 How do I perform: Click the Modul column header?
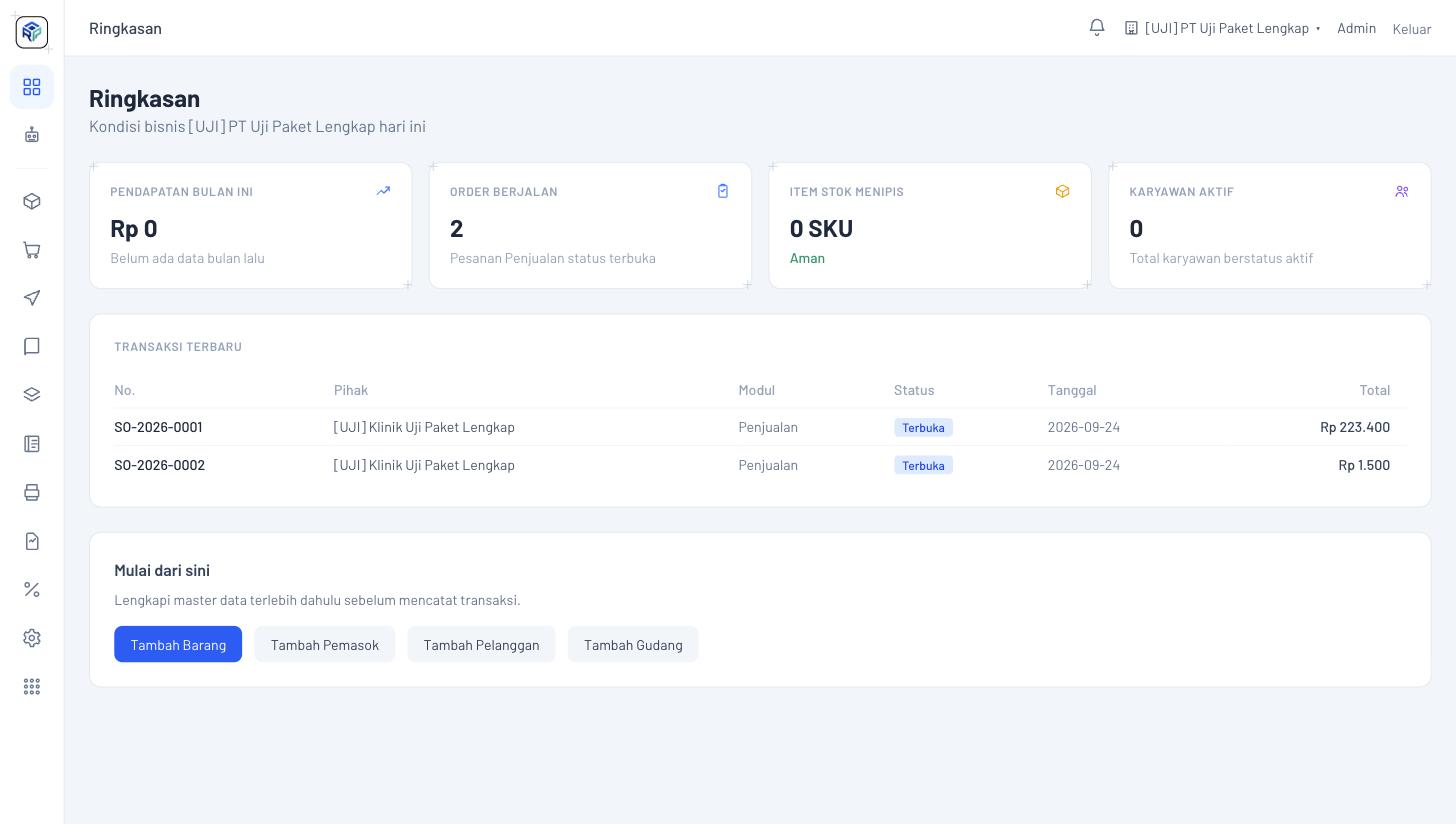tap(757, 390)
